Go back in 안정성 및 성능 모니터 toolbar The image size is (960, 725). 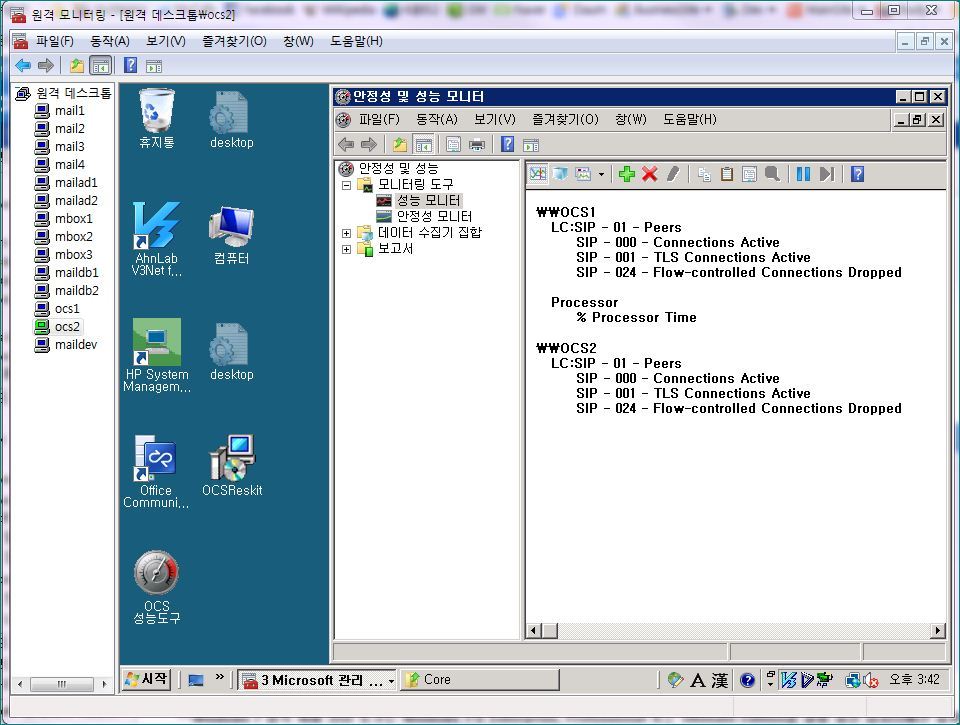click(346, 145)
